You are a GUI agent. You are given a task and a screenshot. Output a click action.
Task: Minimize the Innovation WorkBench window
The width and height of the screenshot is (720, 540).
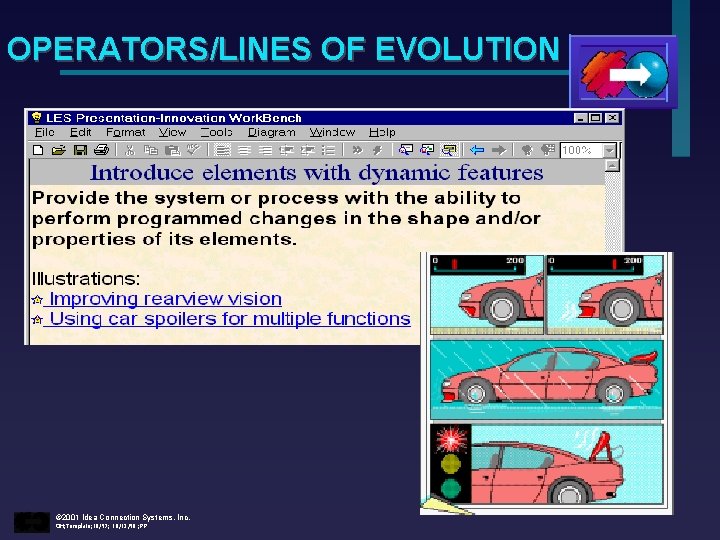[x=580, y=118]
